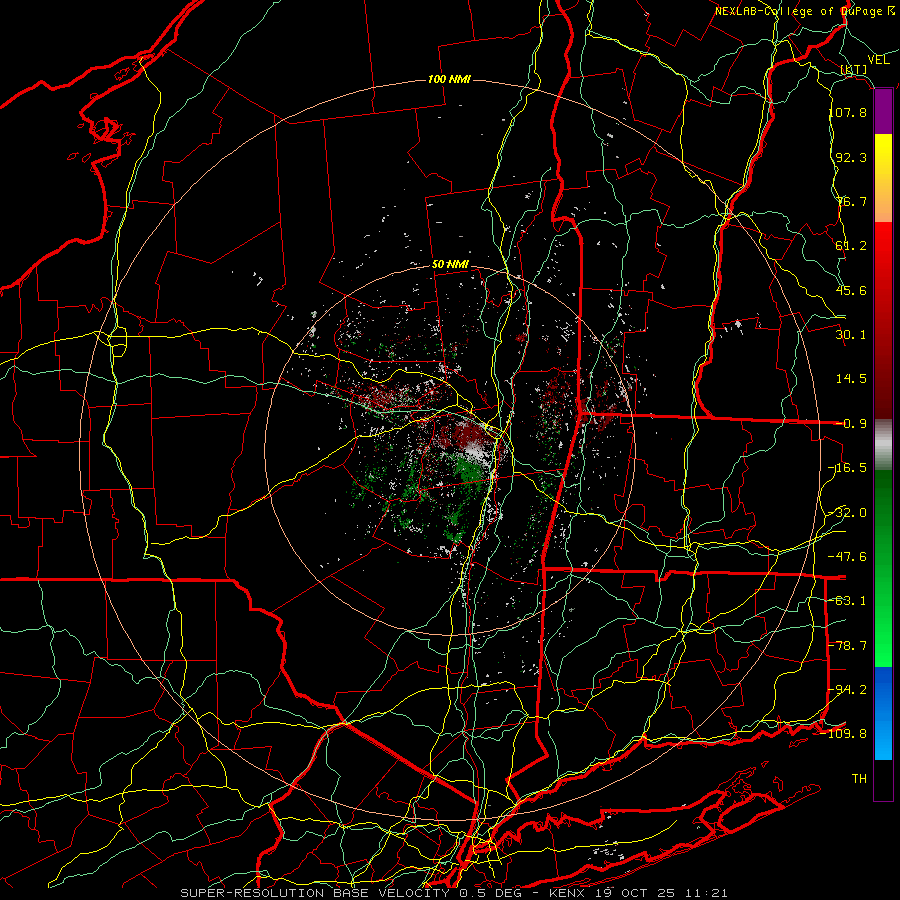The height and width of the screenshot is (900, 900).
Task: Pick the black TH segment of the color bar
Action: [883, 779]
